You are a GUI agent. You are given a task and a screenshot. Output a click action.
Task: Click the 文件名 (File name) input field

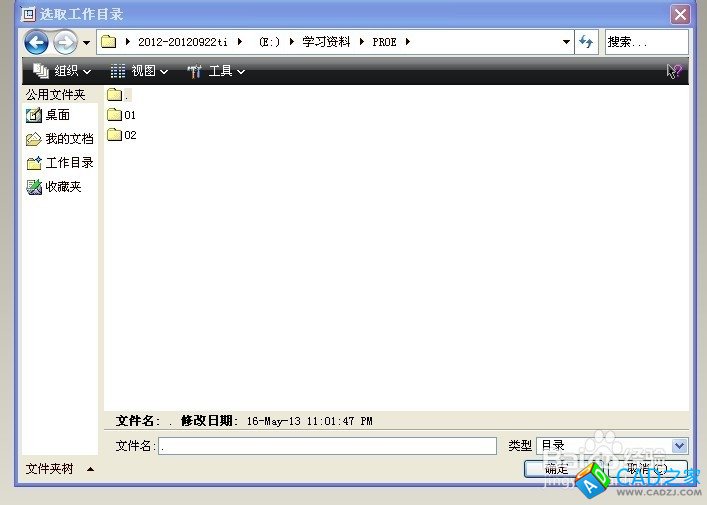point(327,446)
